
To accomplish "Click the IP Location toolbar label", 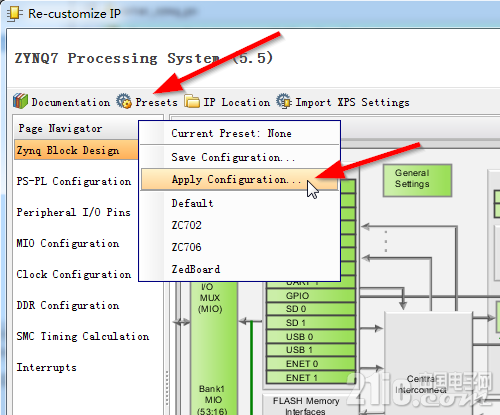I will 237,102.
